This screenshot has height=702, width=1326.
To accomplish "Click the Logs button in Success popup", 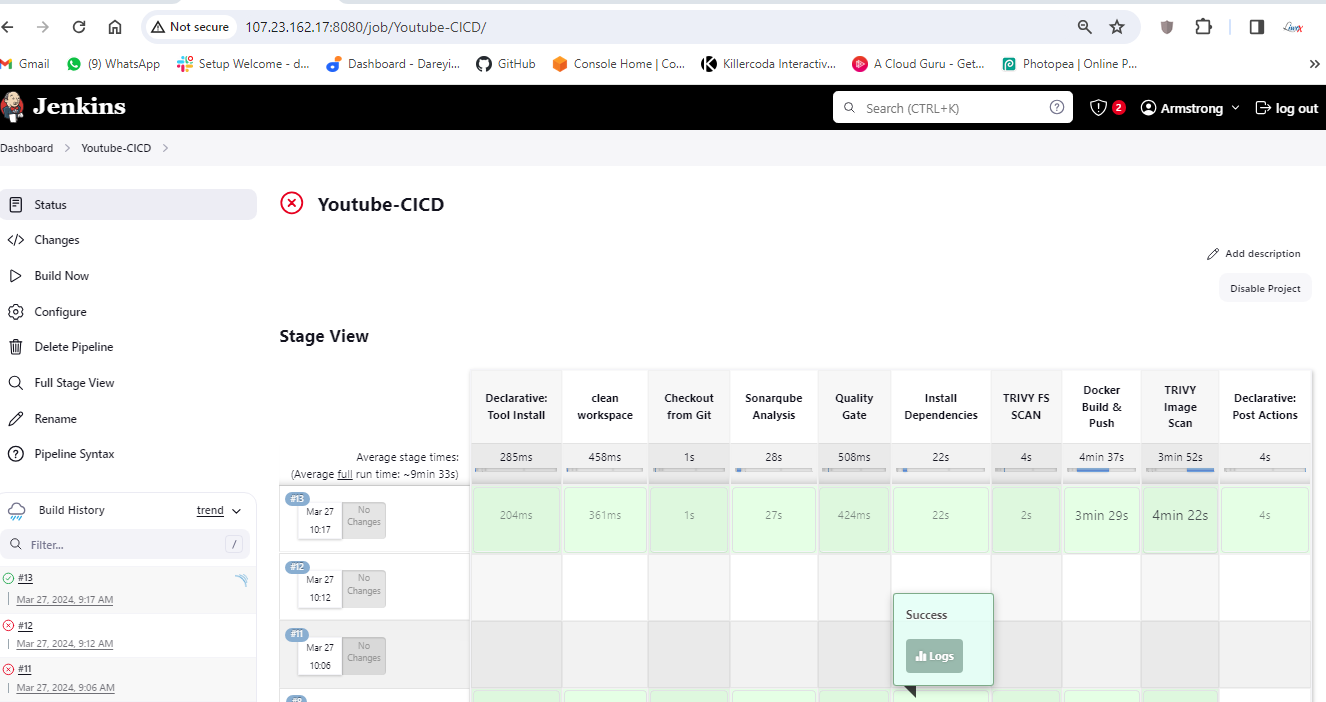I will (x=934, y=656).
